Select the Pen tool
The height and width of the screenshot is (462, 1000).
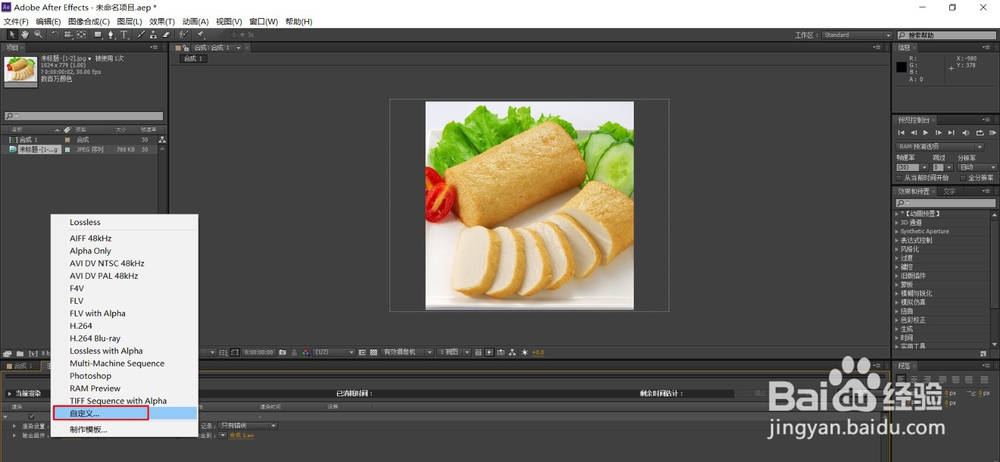111,34
